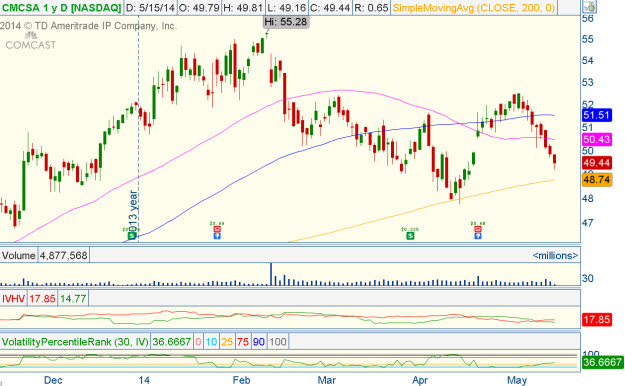Click the 54 price axis label
The image size is (625, 386).
[x=588, y=61]
